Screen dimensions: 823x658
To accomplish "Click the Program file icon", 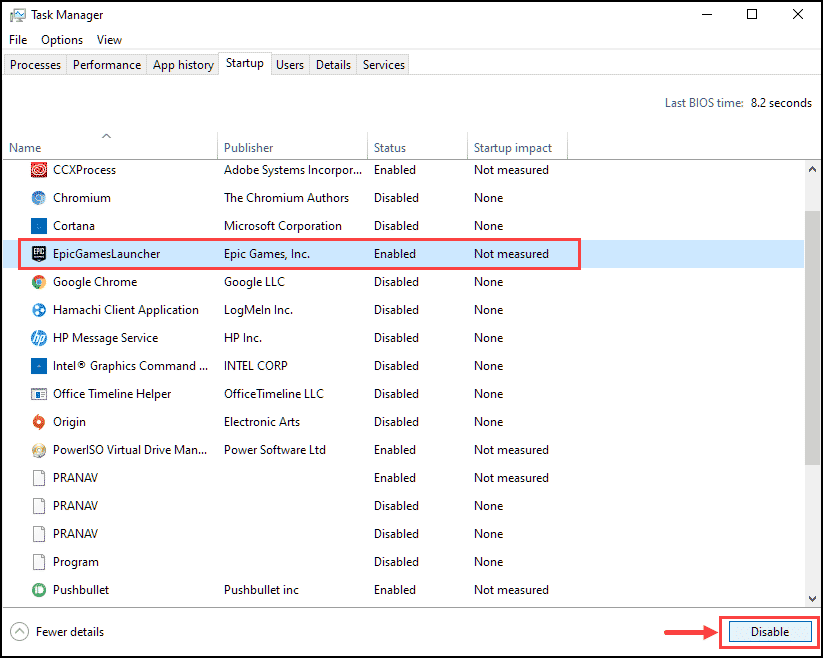I will tap(39, 562).
